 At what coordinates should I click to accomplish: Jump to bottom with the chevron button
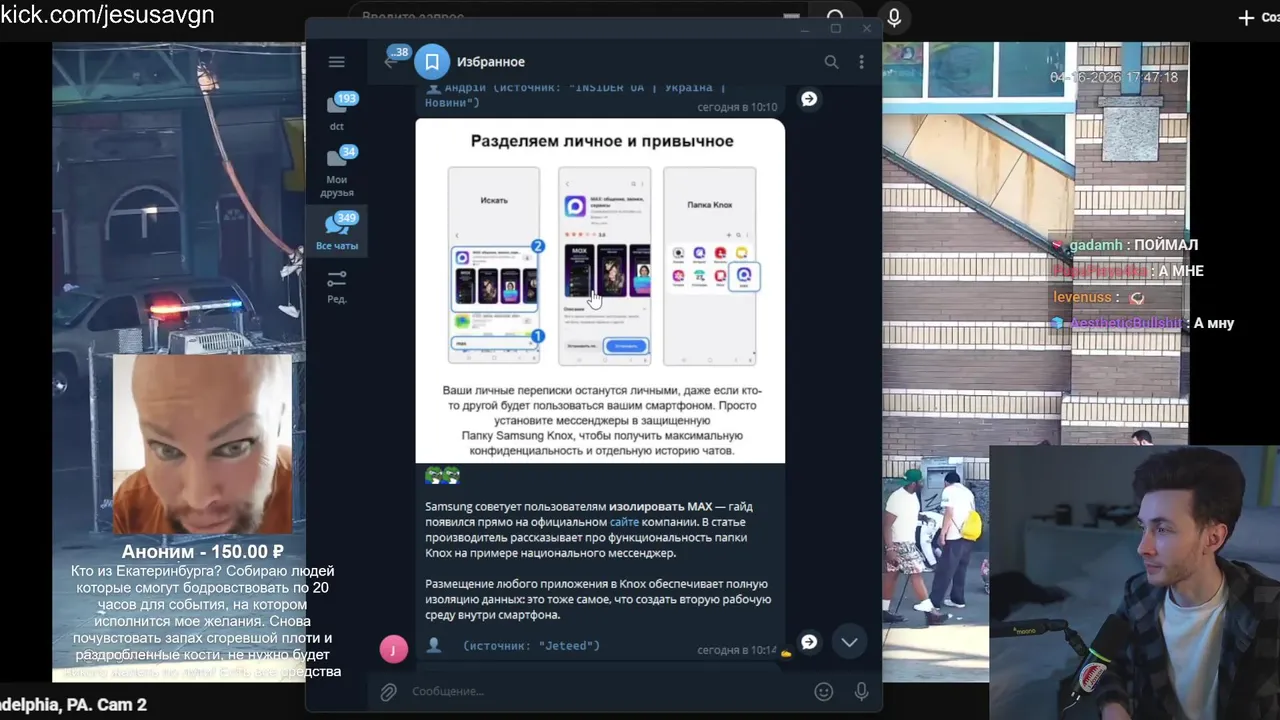849,642
